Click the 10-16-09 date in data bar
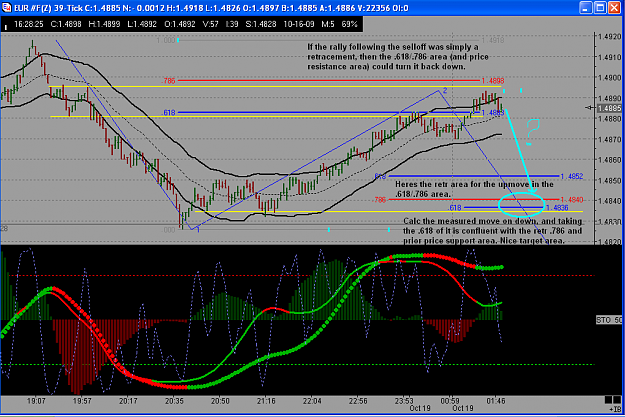 point(299,24)
